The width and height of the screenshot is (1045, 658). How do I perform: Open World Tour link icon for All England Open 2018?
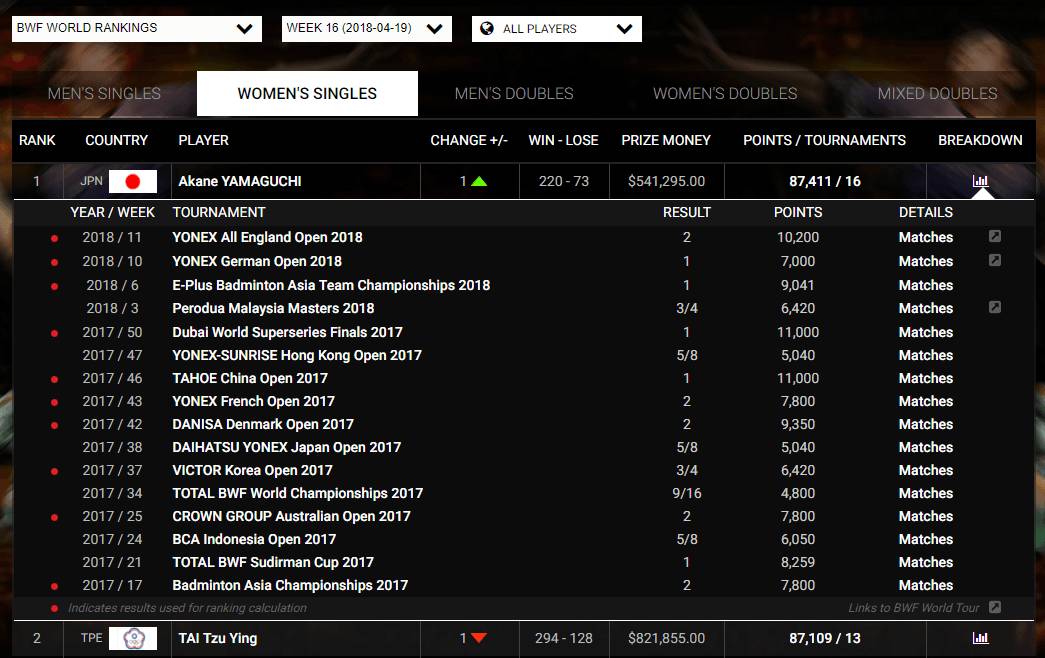coord(995,236)
